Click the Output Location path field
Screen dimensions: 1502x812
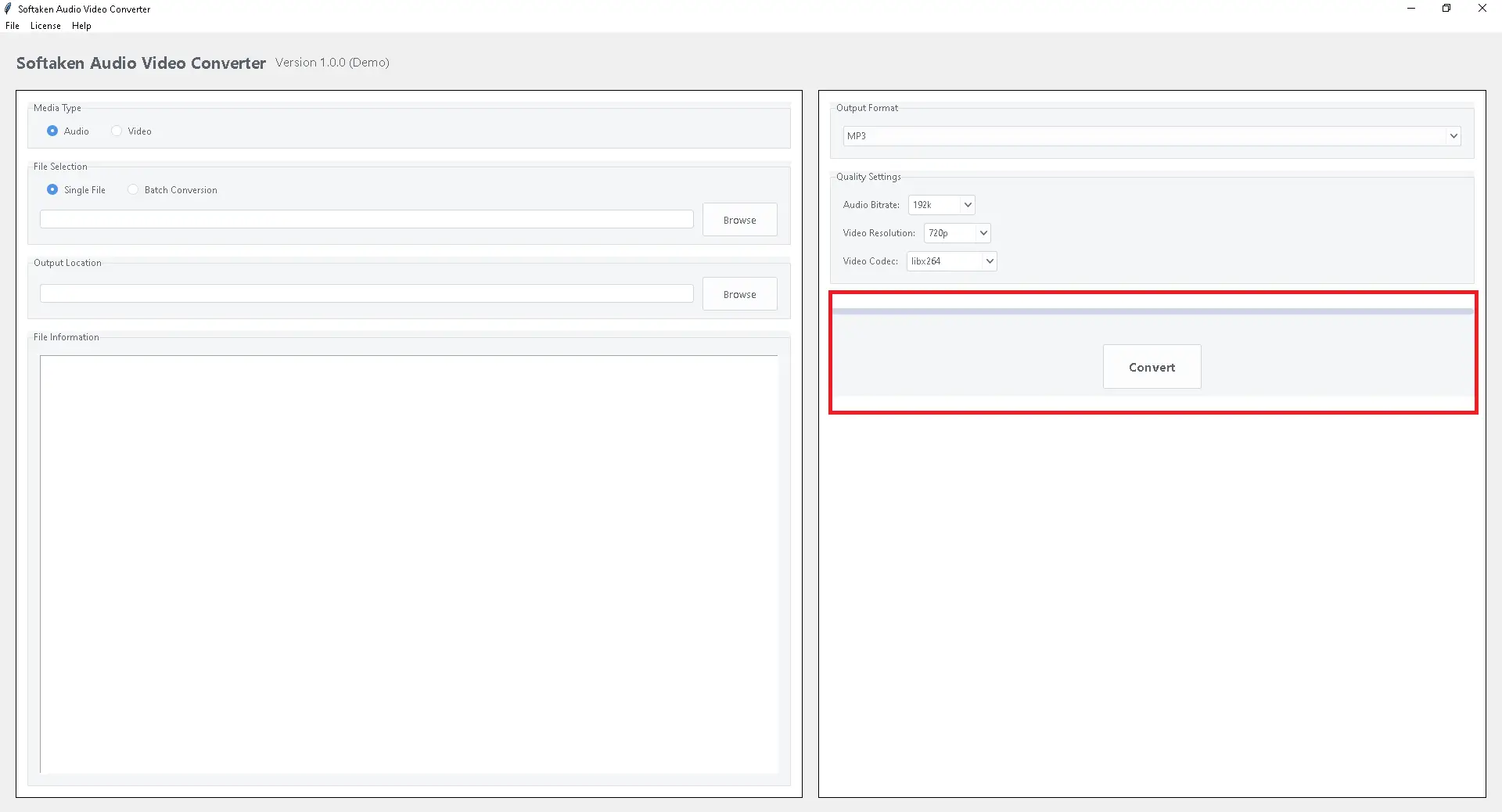click(x=366, y=294)
